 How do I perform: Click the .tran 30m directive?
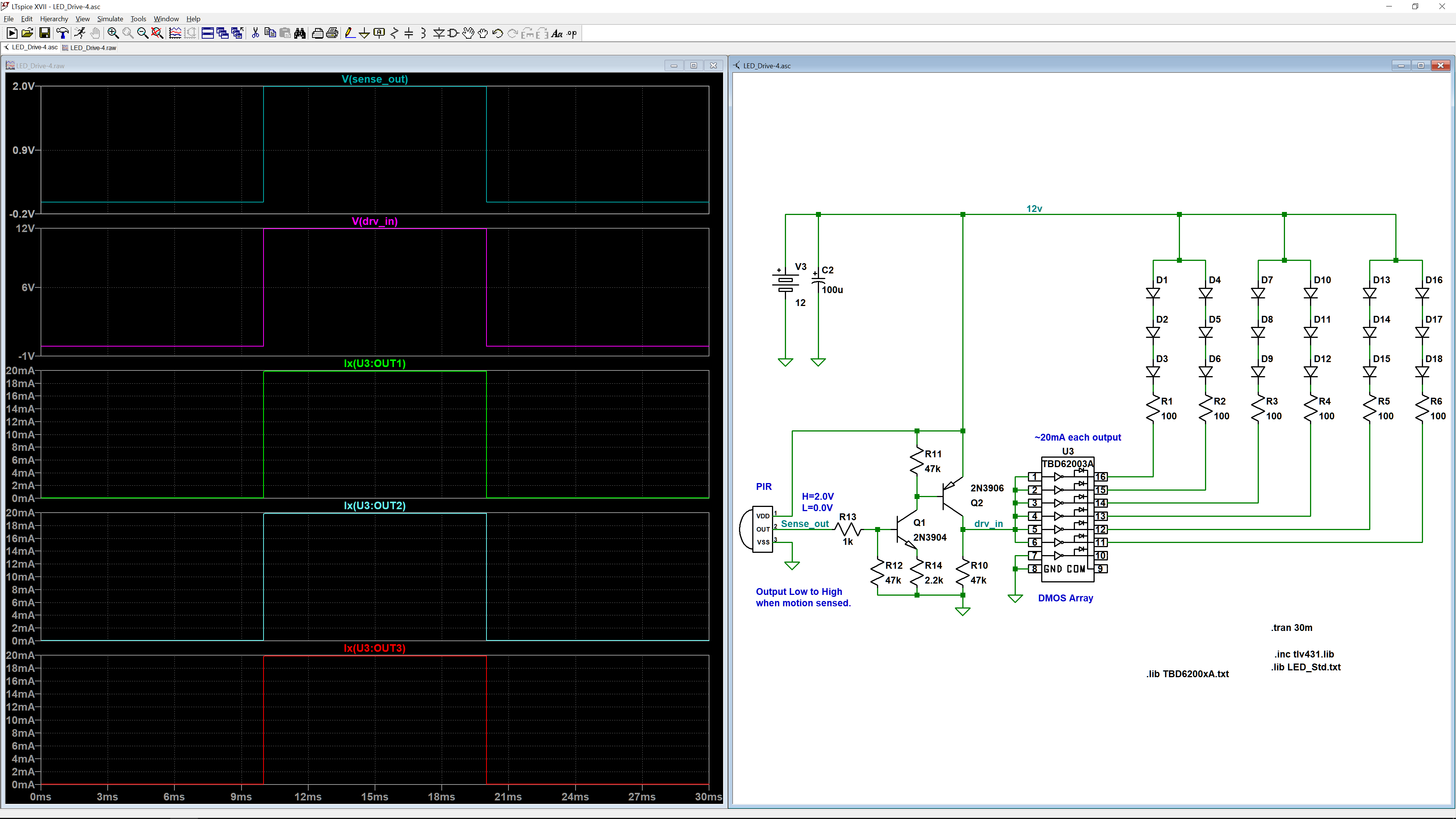coord(1291,628)
